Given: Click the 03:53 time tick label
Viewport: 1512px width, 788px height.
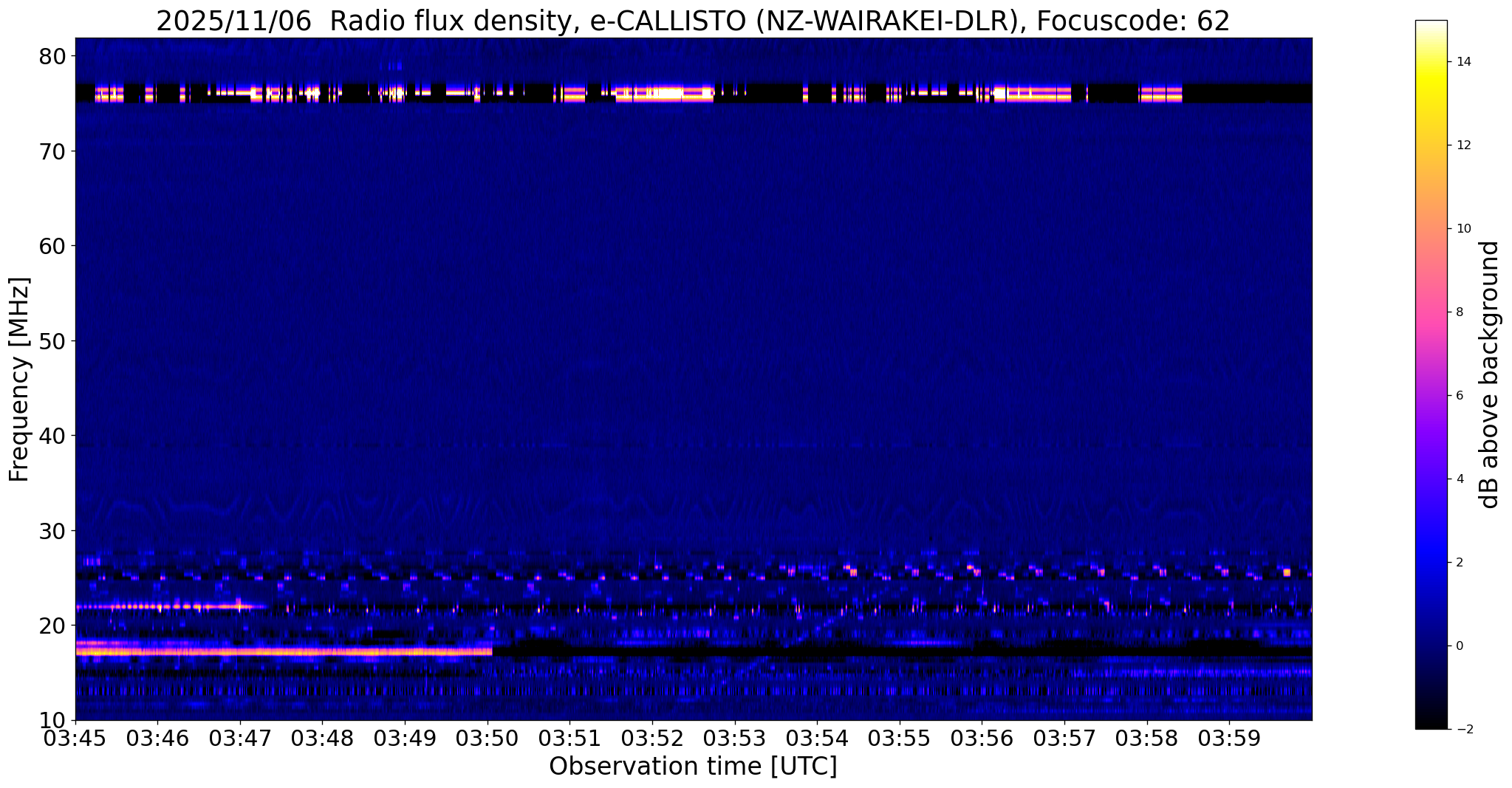Looking at the screenshot, I should pos(736,739).
